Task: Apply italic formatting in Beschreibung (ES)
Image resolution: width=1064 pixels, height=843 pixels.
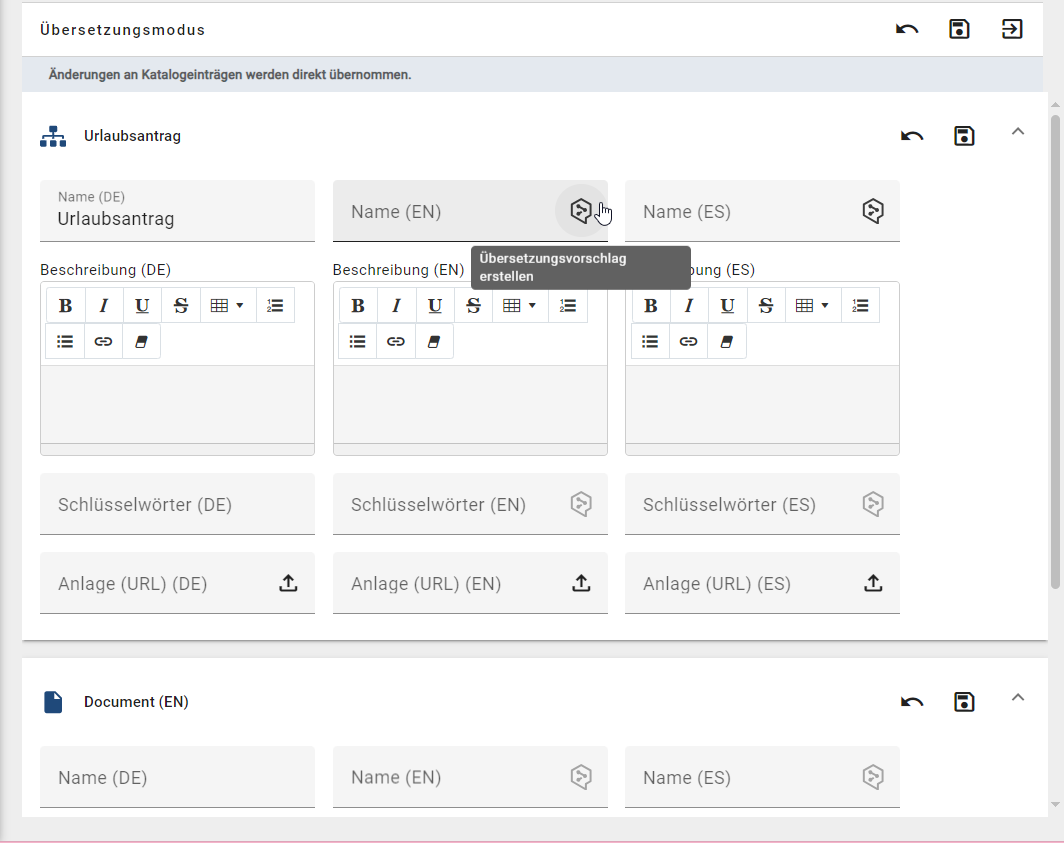Action: pyautogui.click(x=689, y=305)
